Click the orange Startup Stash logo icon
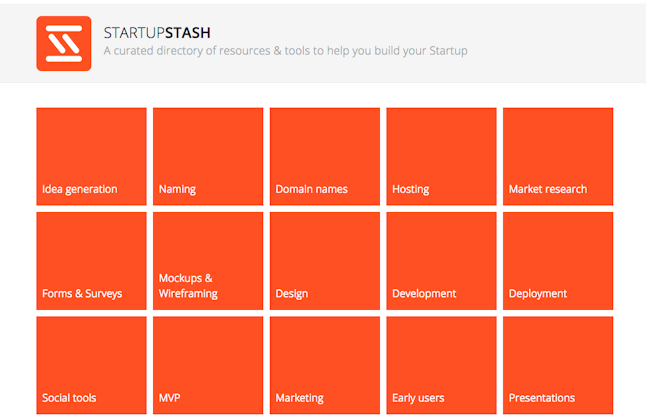Image resolution: width=646 pixels, height=420 pixels. pos(64,43)
